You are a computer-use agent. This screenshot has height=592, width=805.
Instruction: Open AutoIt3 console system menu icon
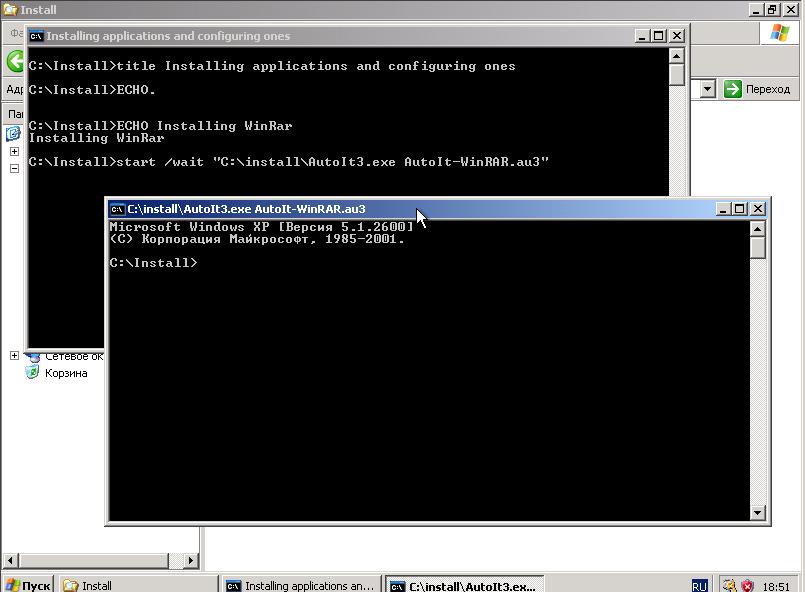(x=118, y=209)
